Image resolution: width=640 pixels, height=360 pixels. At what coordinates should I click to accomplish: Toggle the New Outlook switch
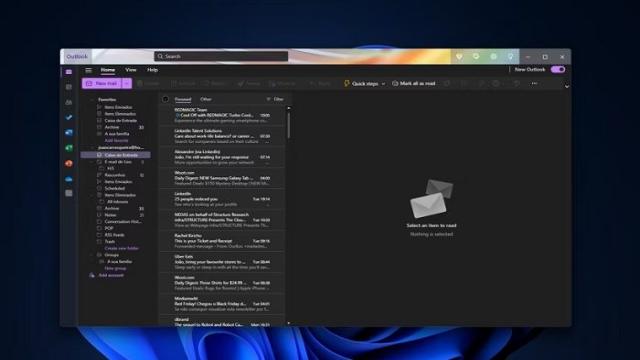(558, 69)
